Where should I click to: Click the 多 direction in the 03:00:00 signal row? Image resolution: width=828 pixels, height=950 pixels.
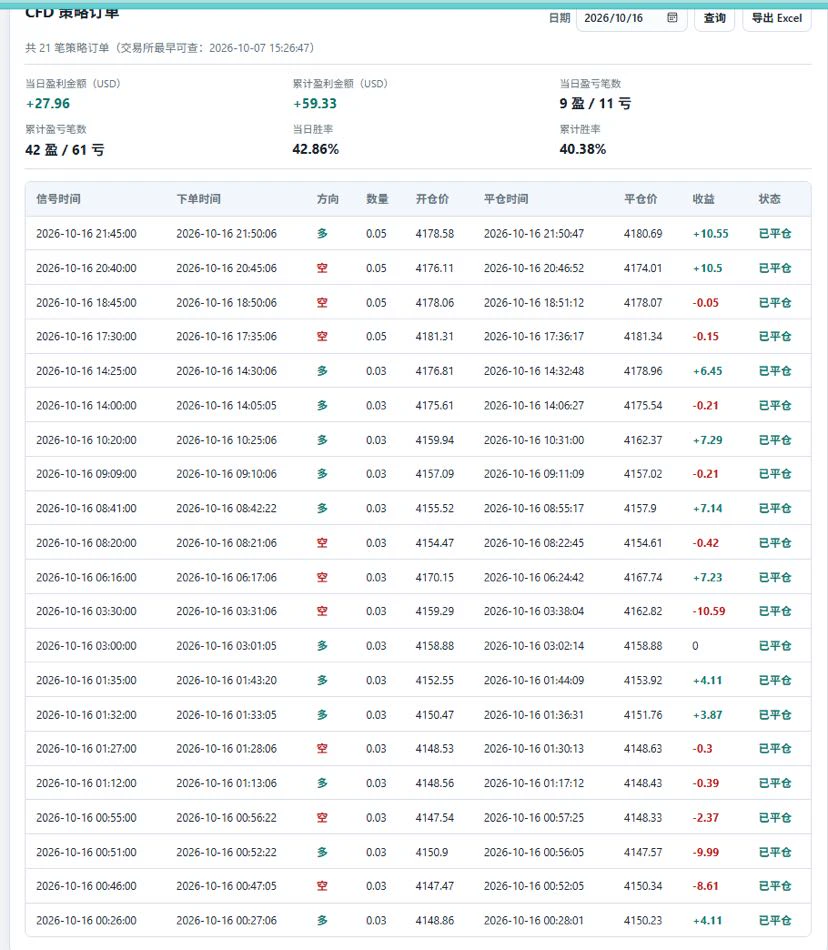322,646
